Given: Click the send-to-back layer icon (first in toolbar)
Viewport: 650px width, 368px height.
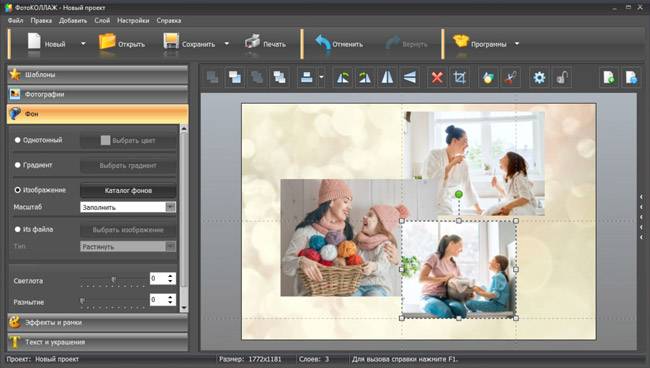Looking at the screenshot, I should tap(213, 77).
